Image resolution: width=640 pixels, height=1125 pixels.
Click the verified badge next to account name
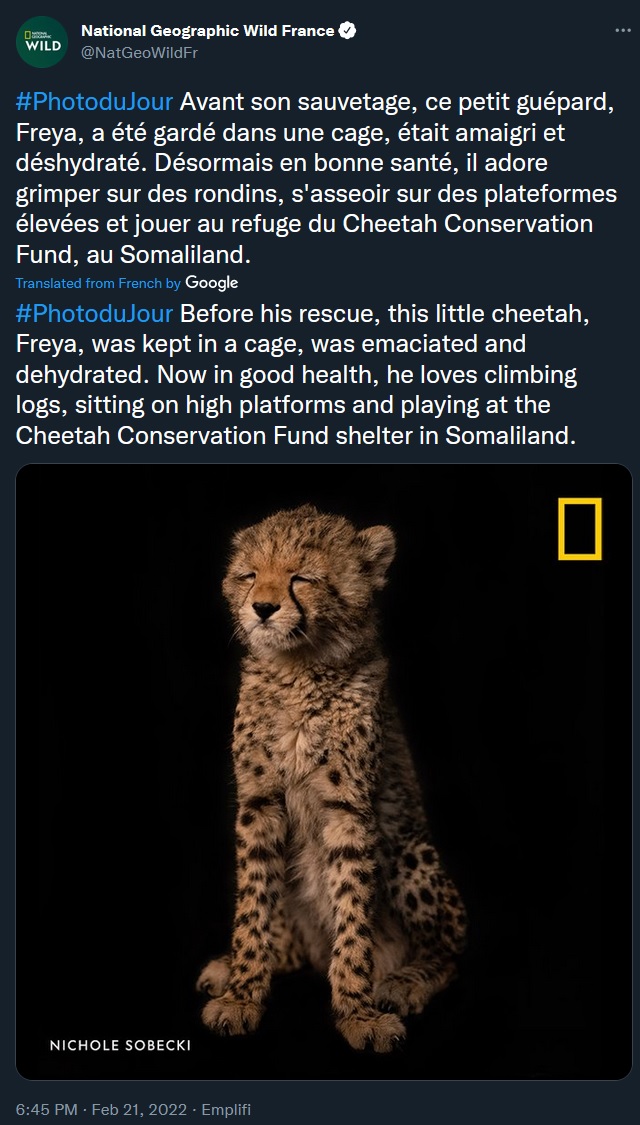pyautogui.click(x=347, y=31)
